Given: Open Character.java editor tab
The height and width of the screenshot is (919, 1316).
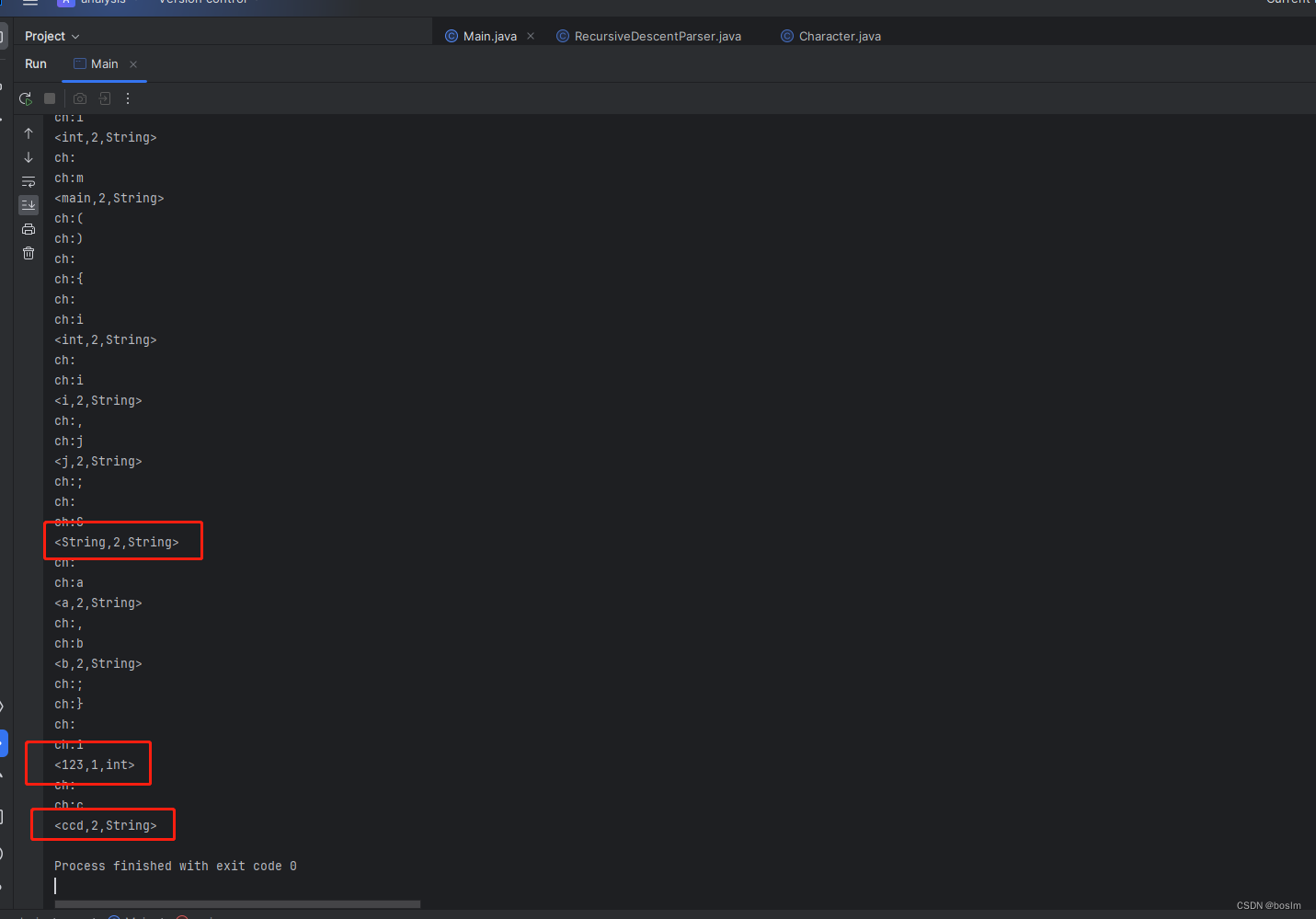Looking at the screenshot, I should coord(831,36).
